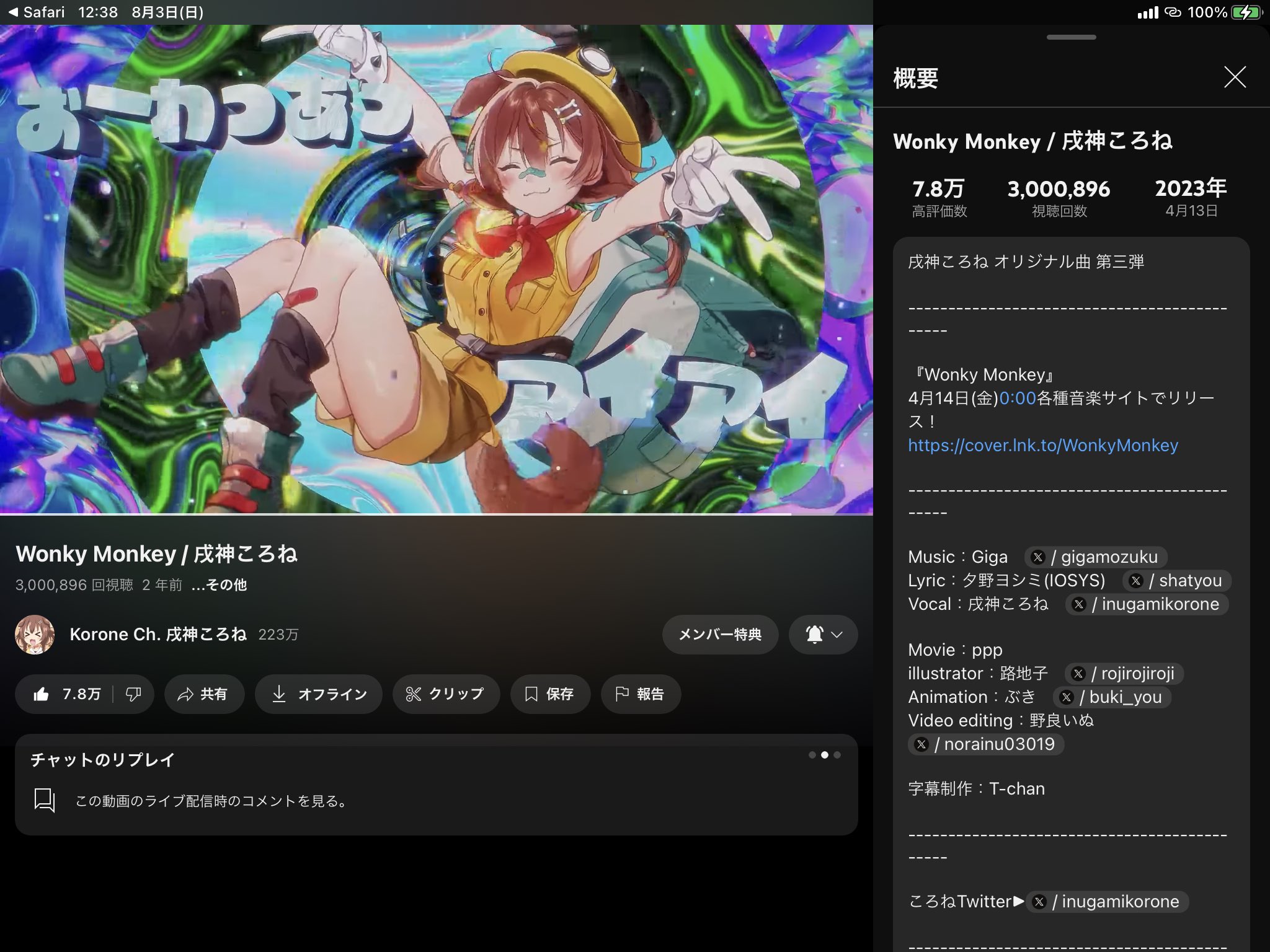1270x952 pixels.
Task: Open the gigamozuku X profile chip
Action: click(x=1096, y=557)
